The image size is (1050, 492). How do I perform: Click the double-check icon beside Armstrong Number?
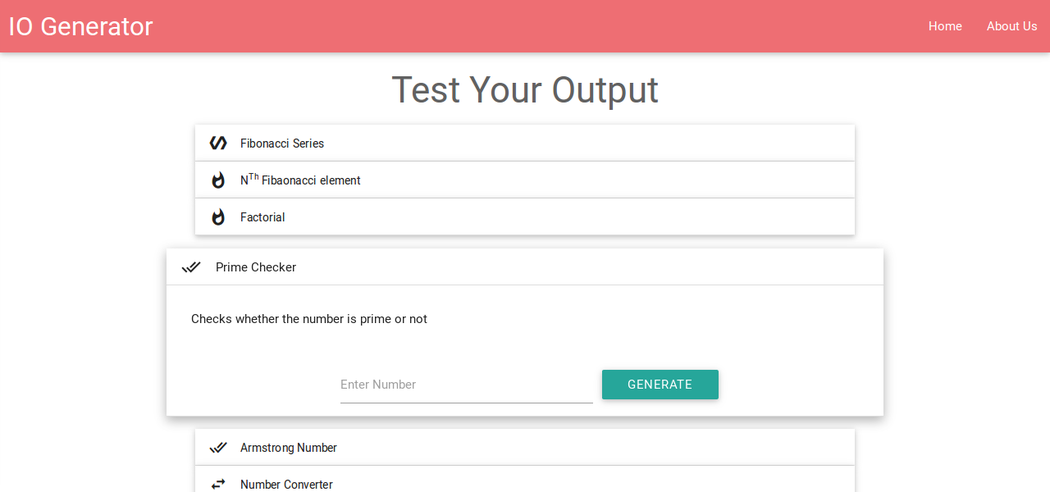218,447
